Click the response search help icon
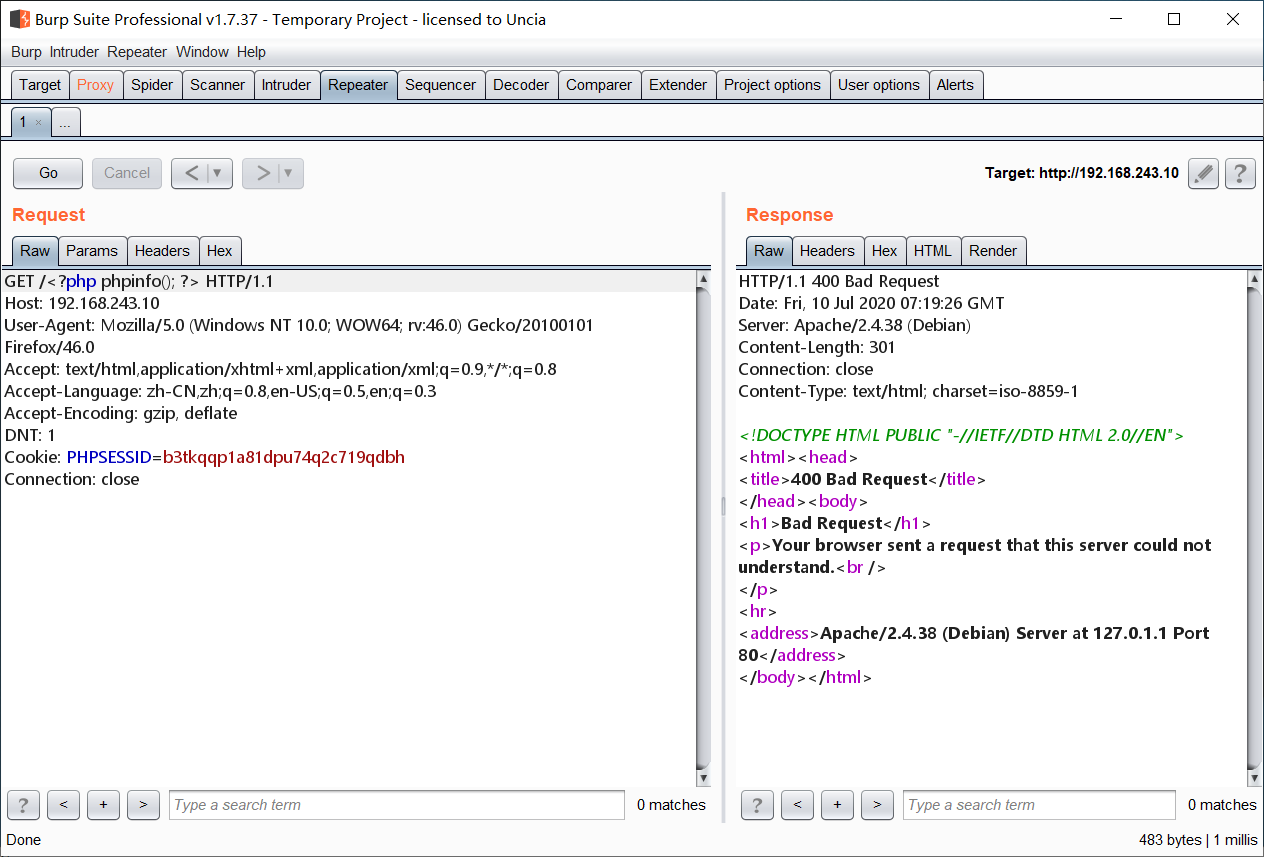This screenshot has width=1264, height=857. 757,804
